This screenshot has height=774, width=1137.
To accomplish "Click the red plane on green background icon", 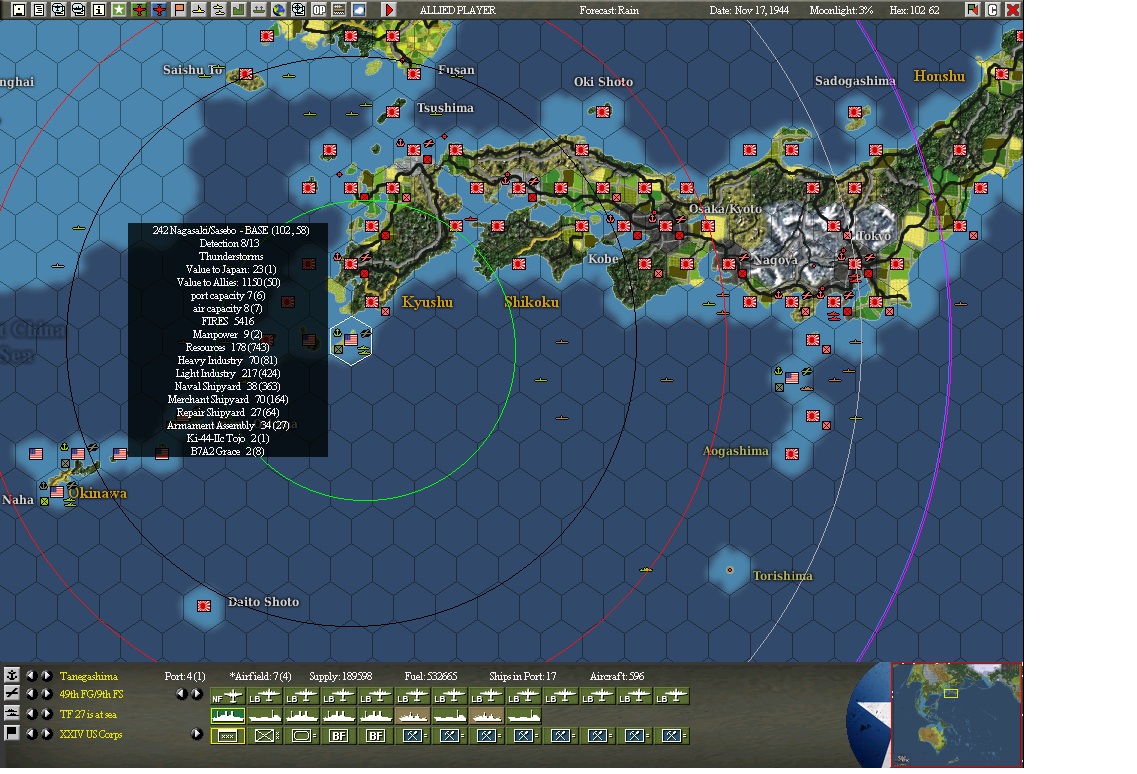I will 138,9.
